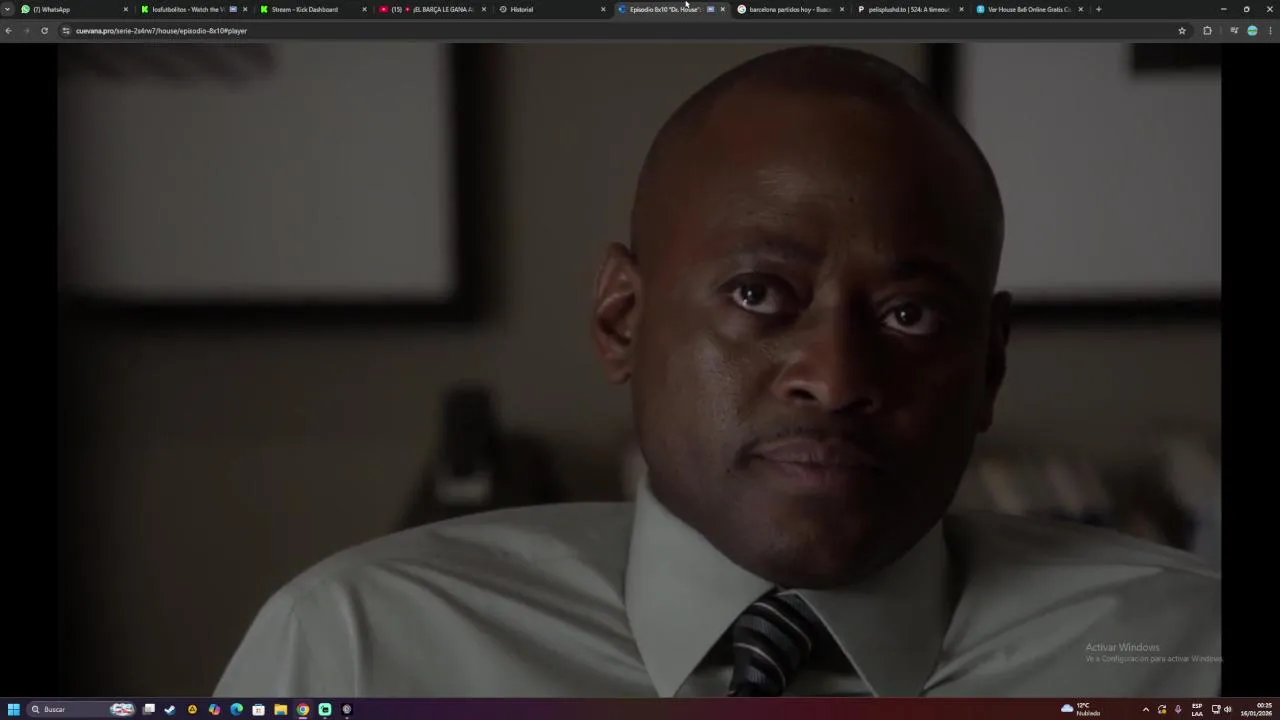Screen dimensions: 1280x720
Task: Click the microphone tray icon
Action: 1178,709
